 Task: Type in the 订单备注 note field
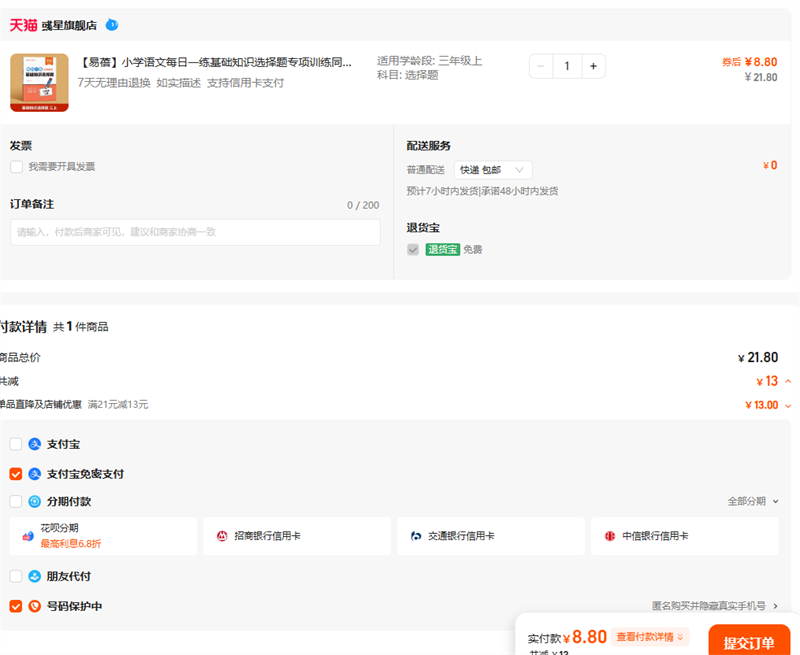195,232
